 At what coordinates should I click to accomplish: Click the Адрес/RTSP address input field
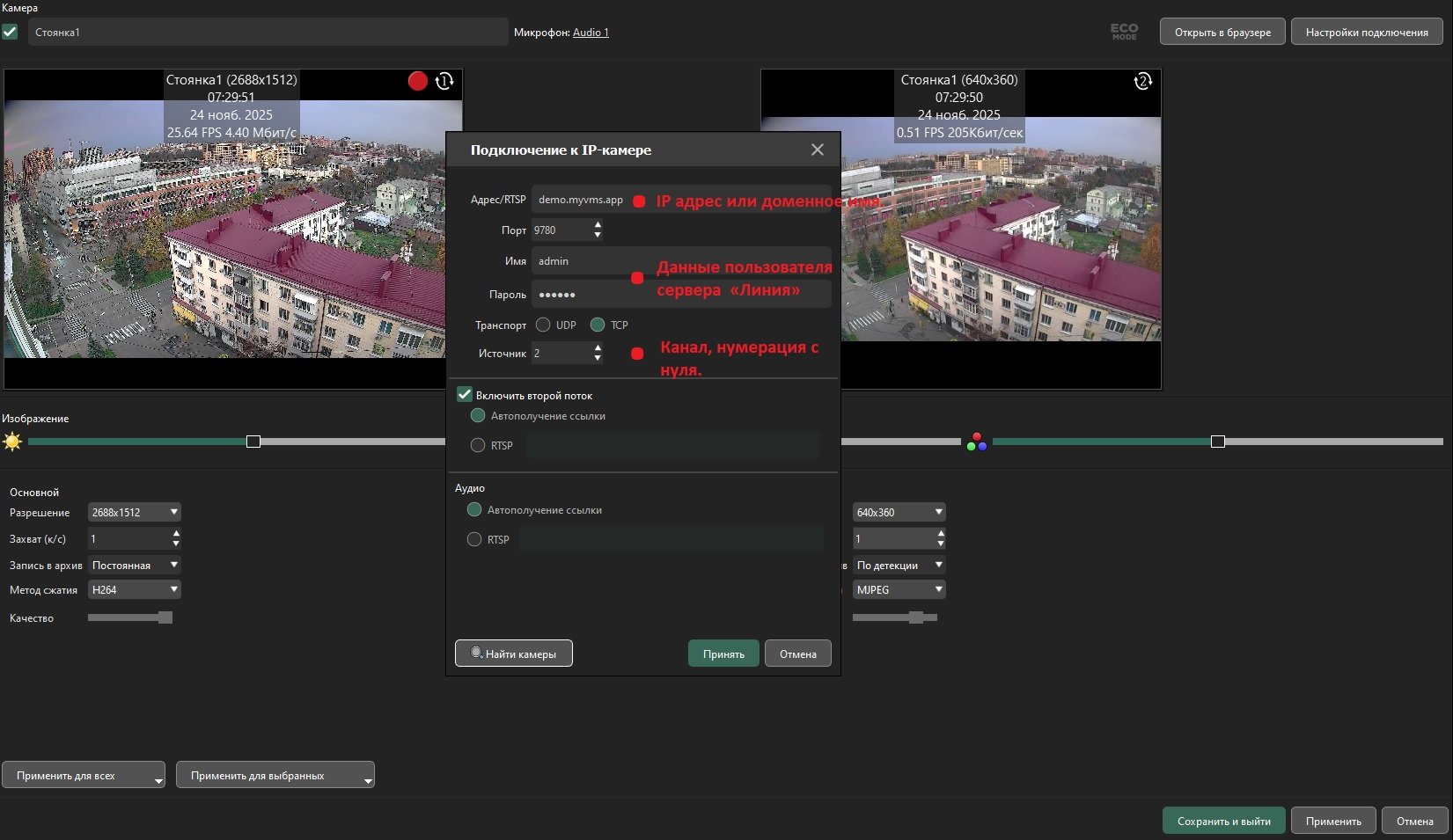point(581,200)
